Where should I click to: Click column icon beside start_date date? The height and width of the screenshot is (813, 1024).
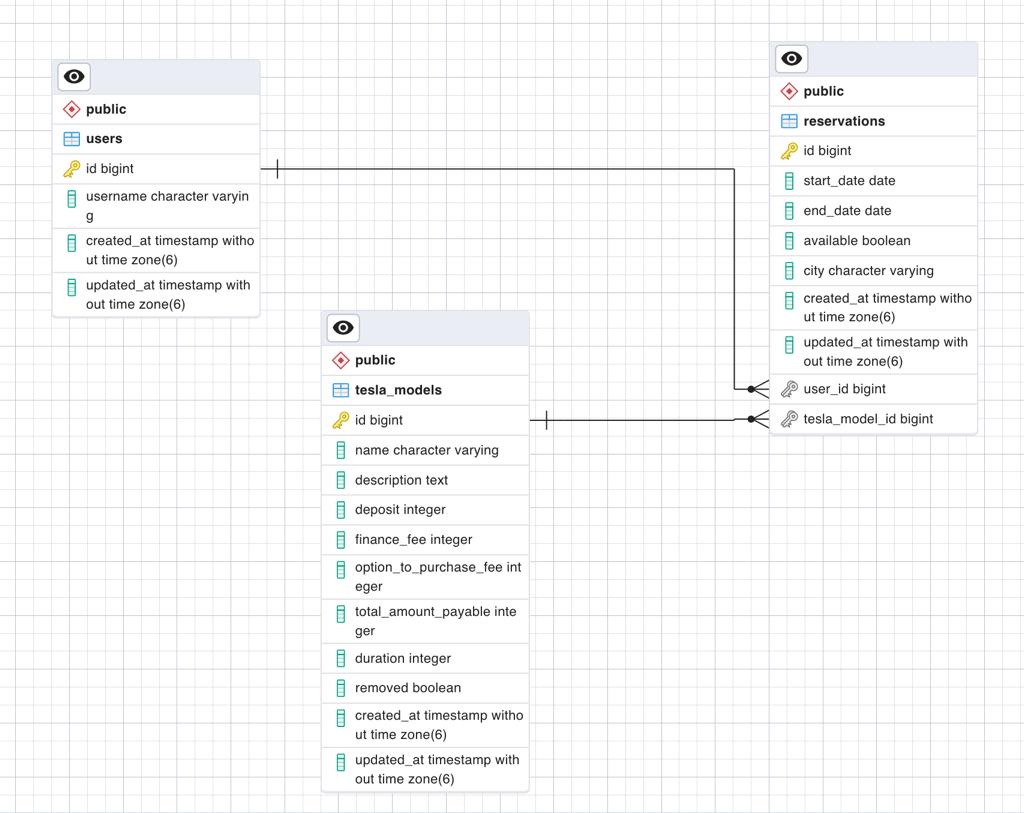790,181
